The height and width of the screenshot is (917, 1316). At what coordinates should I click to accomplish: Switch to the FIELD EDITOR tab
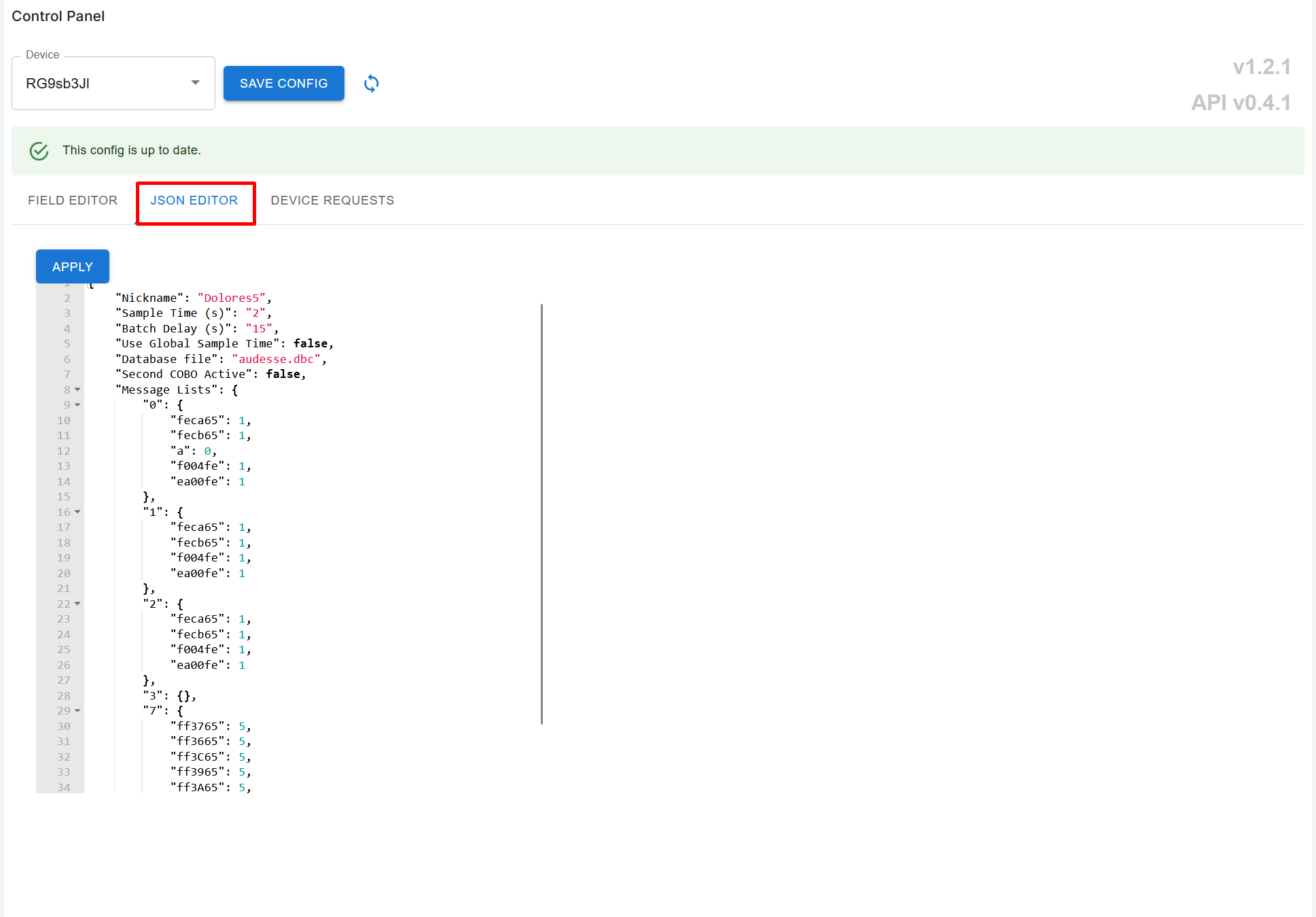tap(73, 201)
